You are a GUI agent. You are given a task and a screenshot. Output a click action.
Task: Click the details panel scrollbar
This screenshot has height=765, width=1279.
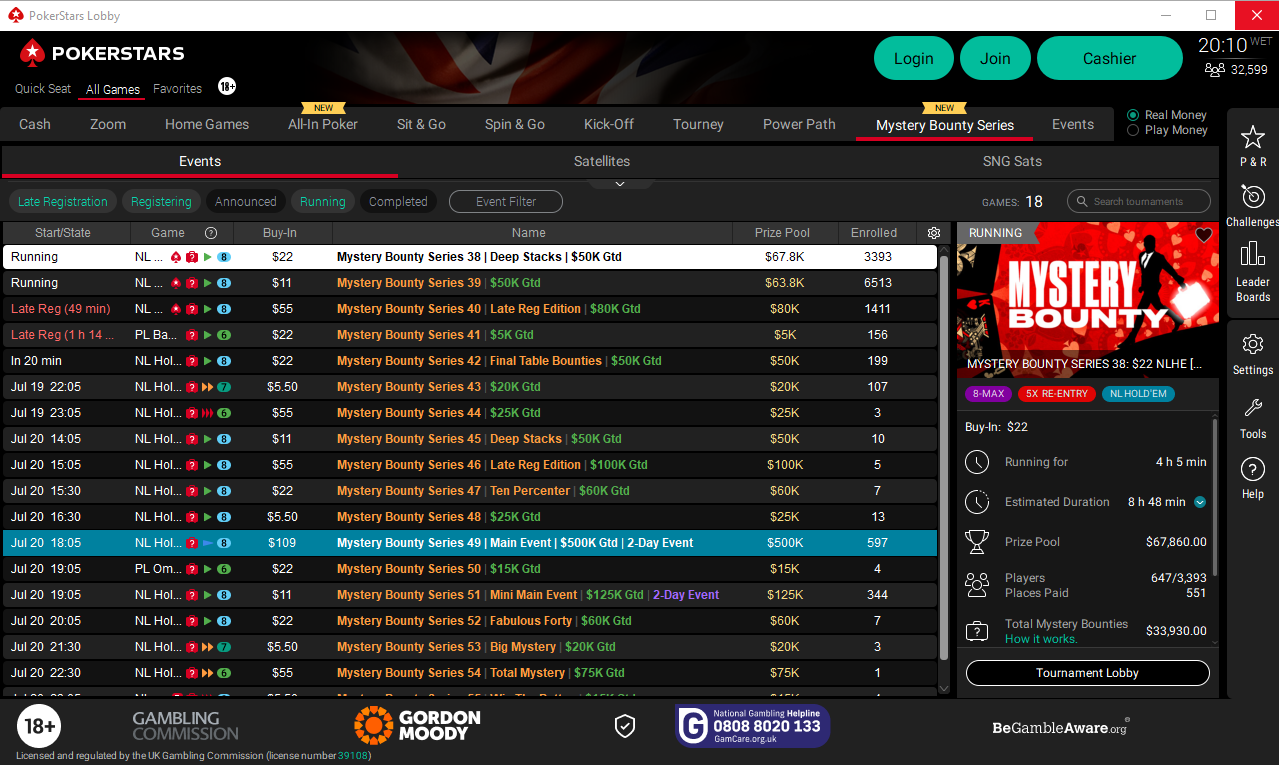(x=1215, y=500)
